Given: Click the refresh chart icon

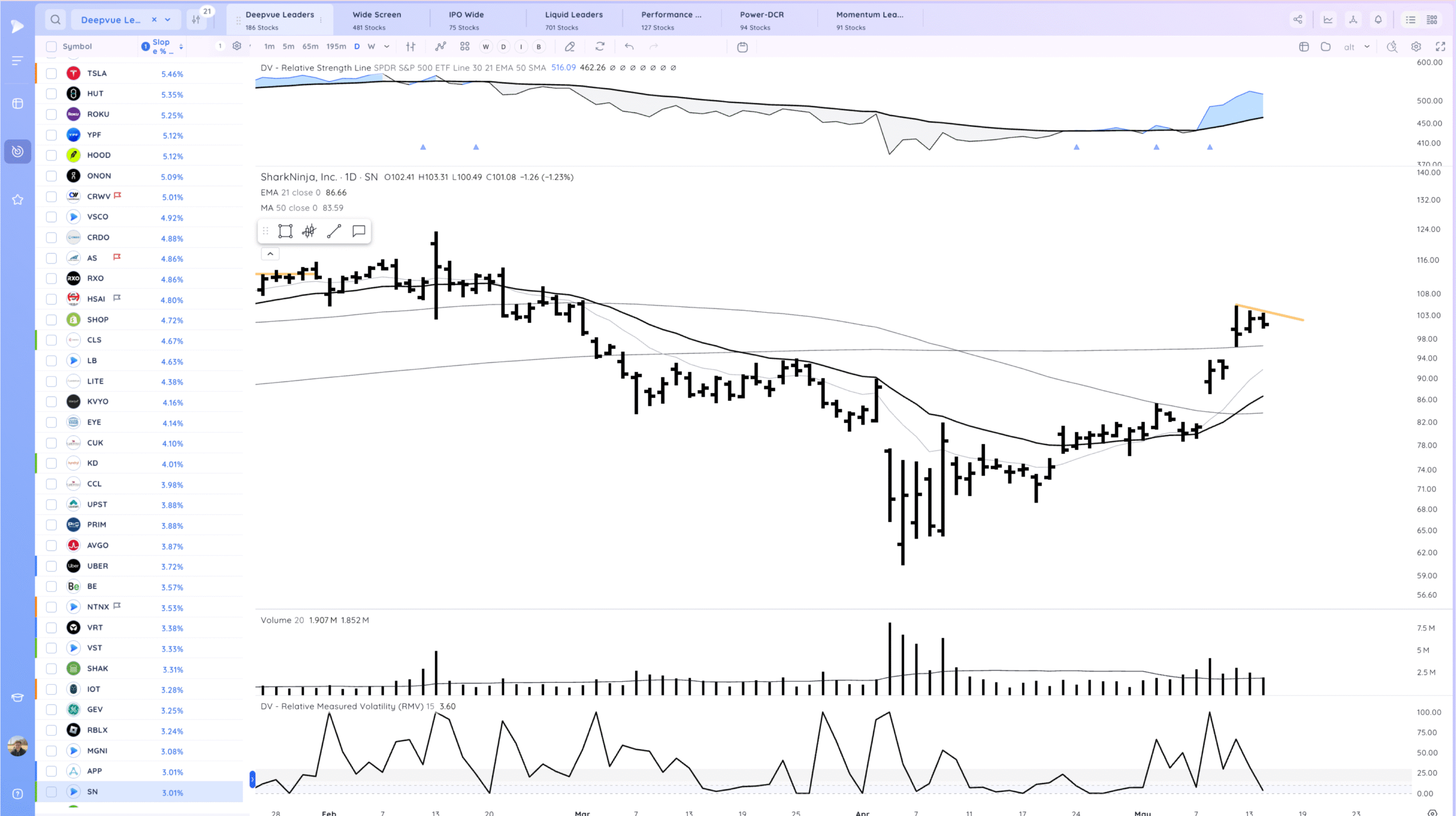Looking at the screenshot, I should coord(599,47).
